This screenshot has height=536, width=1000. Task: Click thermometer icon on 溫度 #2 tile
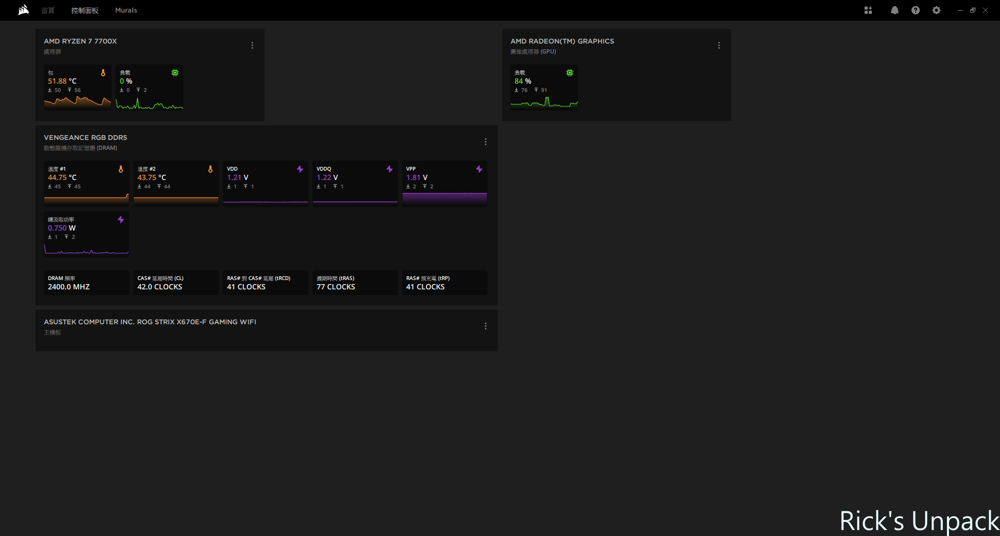point(210,169)
